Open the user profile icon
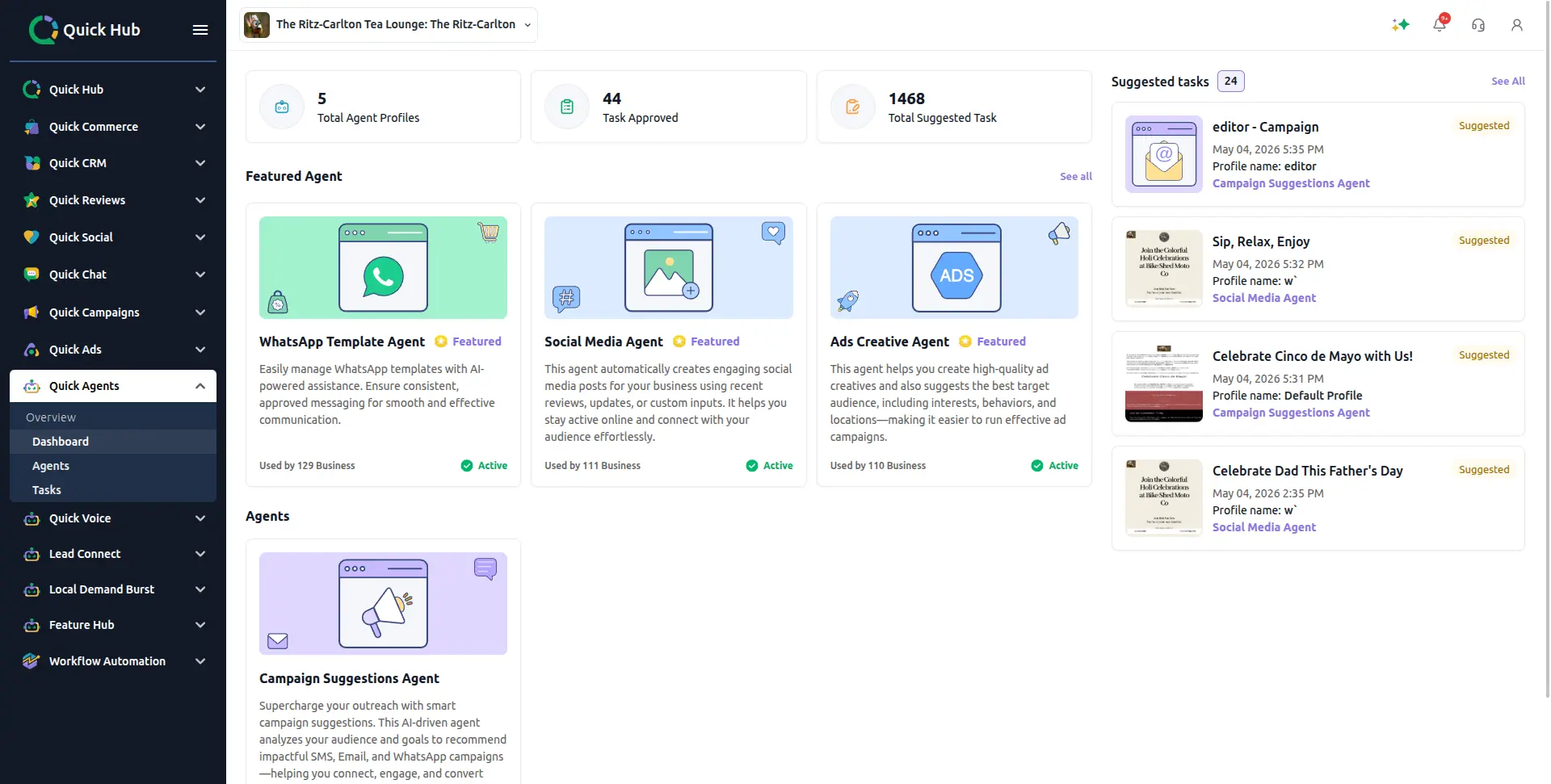Screen dimensions: 1551x784 (x=1517, y=25)
